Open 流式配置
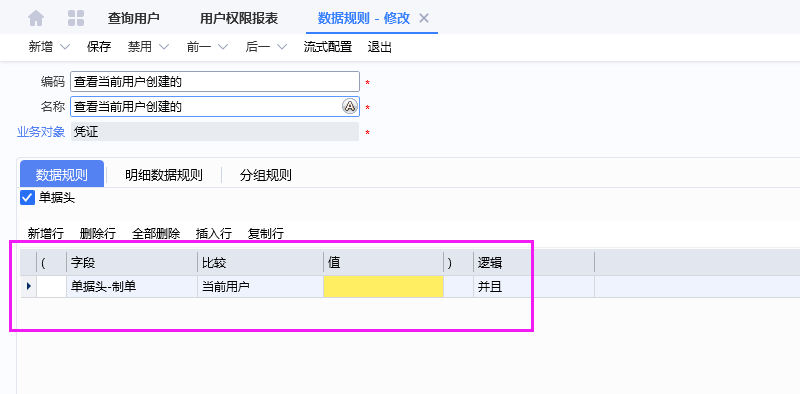 click(x=328, y=47)
